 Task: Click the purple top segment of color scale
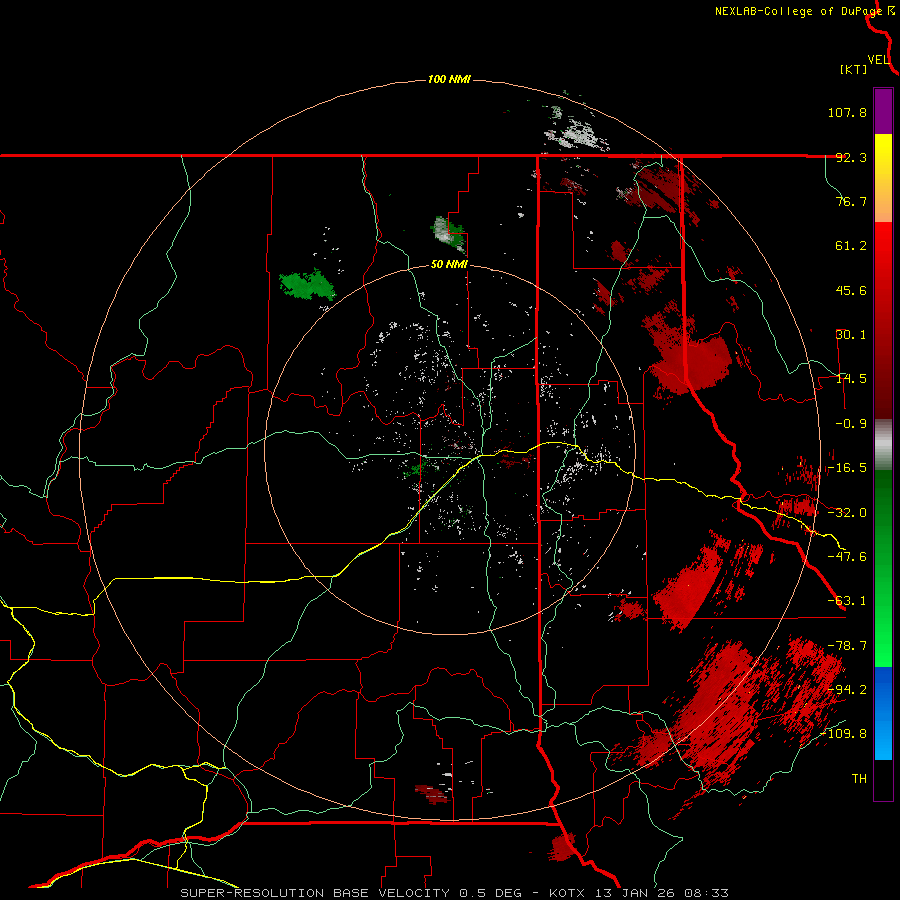[x=883, y=111]
